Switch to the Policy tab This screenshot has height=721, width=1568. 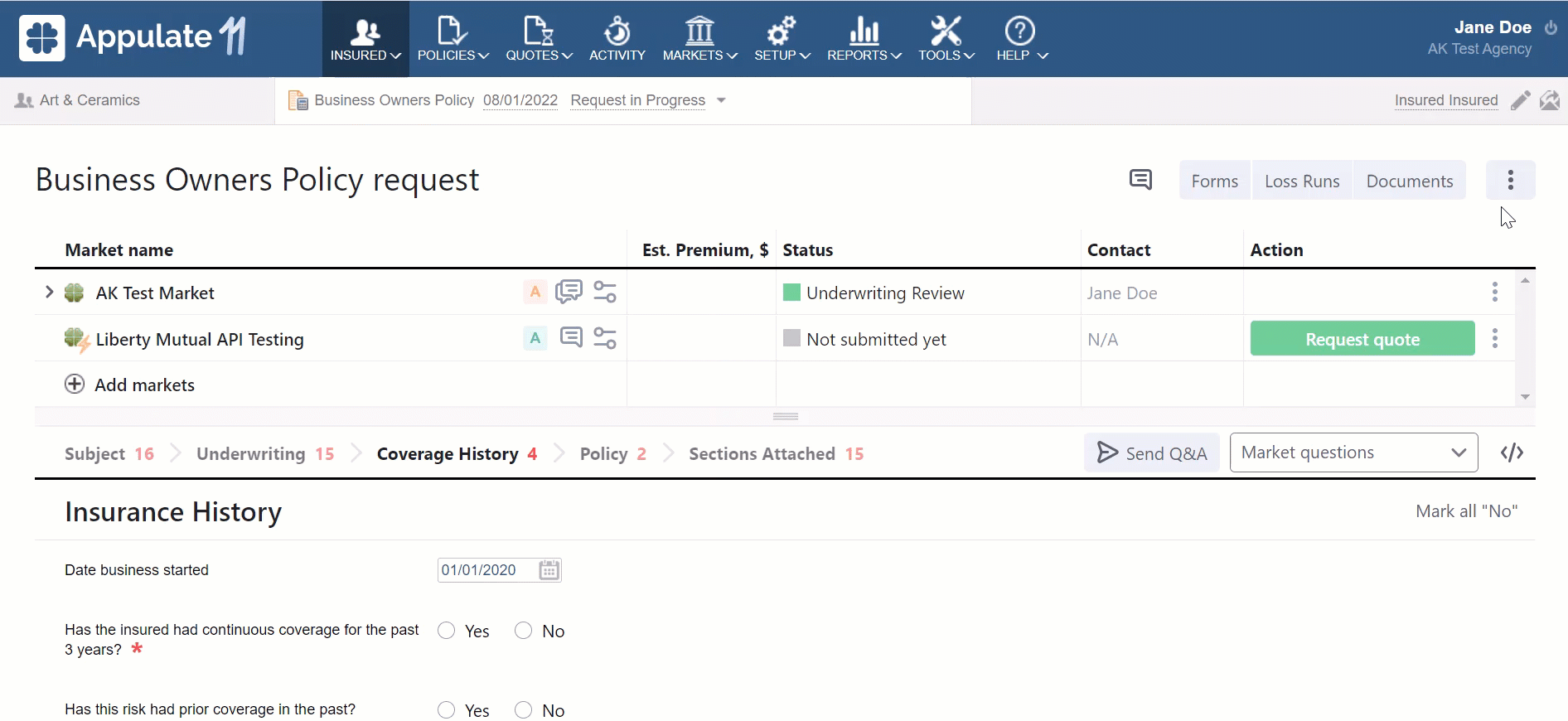click(613, 454)
